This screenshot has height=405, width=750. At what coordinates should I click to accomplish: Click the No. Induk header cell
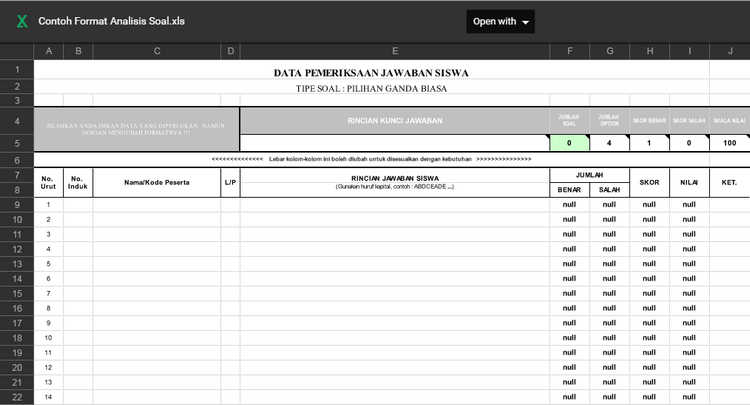click(x=78, y=183)
